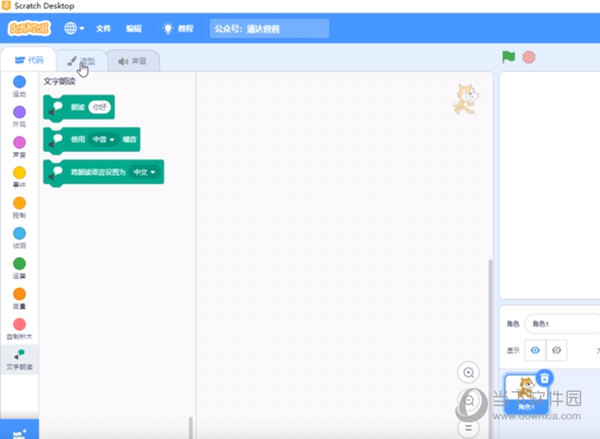Click the add extension button
Viewport: 600px width, 439px height.
coord(19,431)
